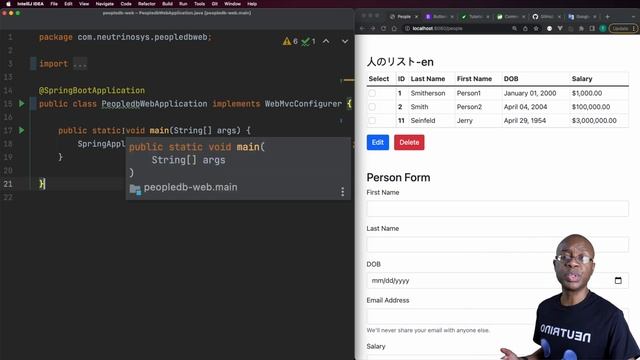Open the green browser profile avatar
Screen dimensions: 640x360
(603, 29)
